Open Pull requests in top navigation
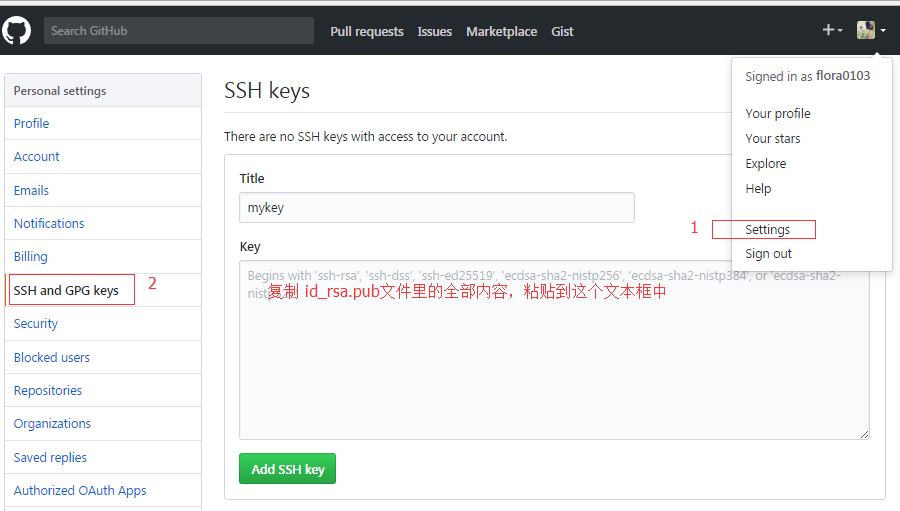900x511 pixels. tap(367, 31)
